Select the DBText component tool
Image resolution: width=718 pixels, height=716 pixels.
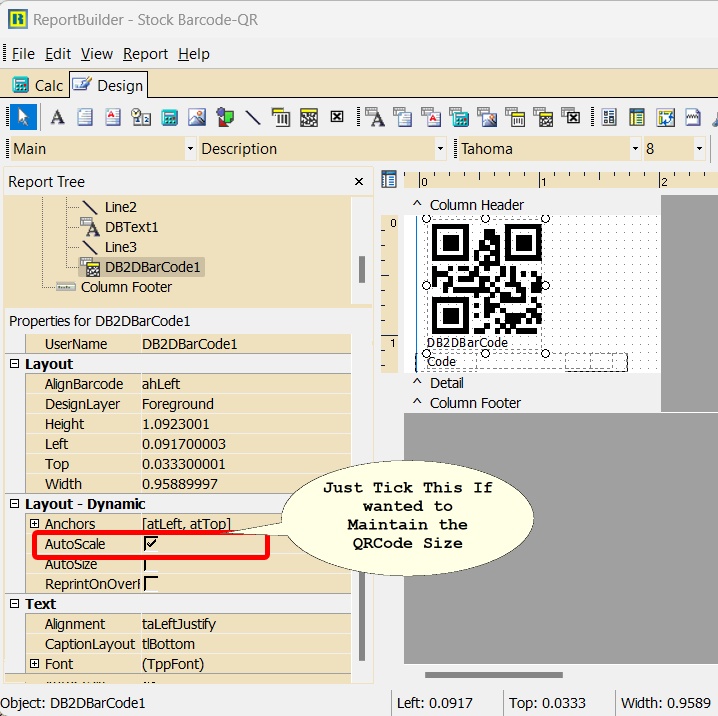tap(376, 117)
